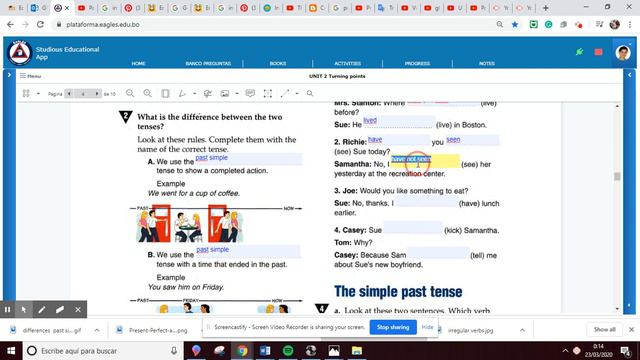Open the hamburger Menu in the reader
The height and width of the screenshot is (360, 640).
coord(30,76)
